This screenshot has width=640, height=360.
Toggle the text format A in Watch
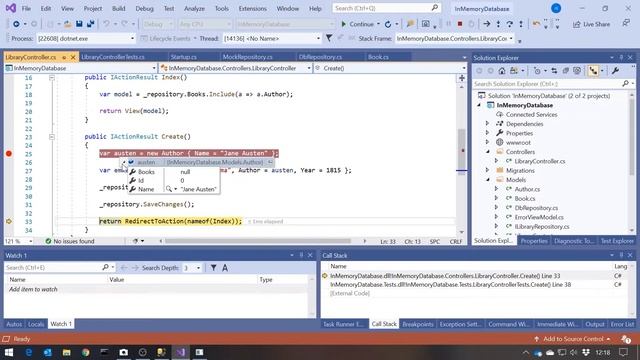point(225,268)
